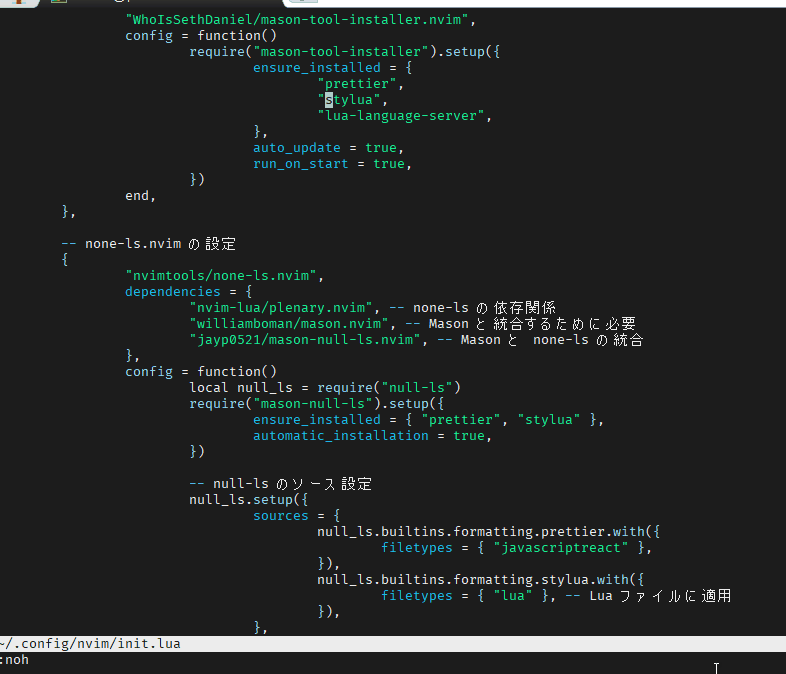Click the "lua" filetype string
Screen dimensions: 786x674
(513, 596)
